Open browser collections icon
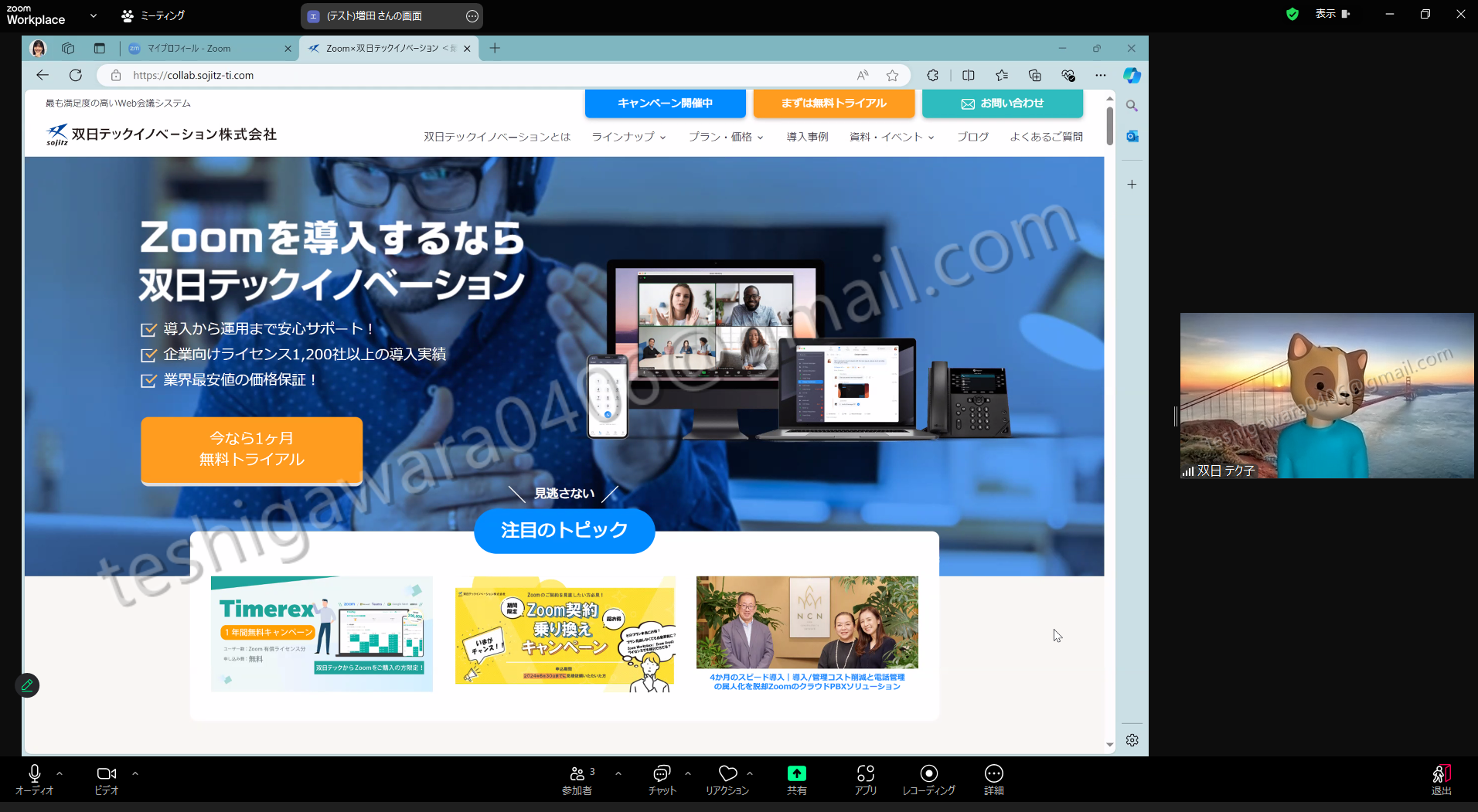 (1035, 75)
